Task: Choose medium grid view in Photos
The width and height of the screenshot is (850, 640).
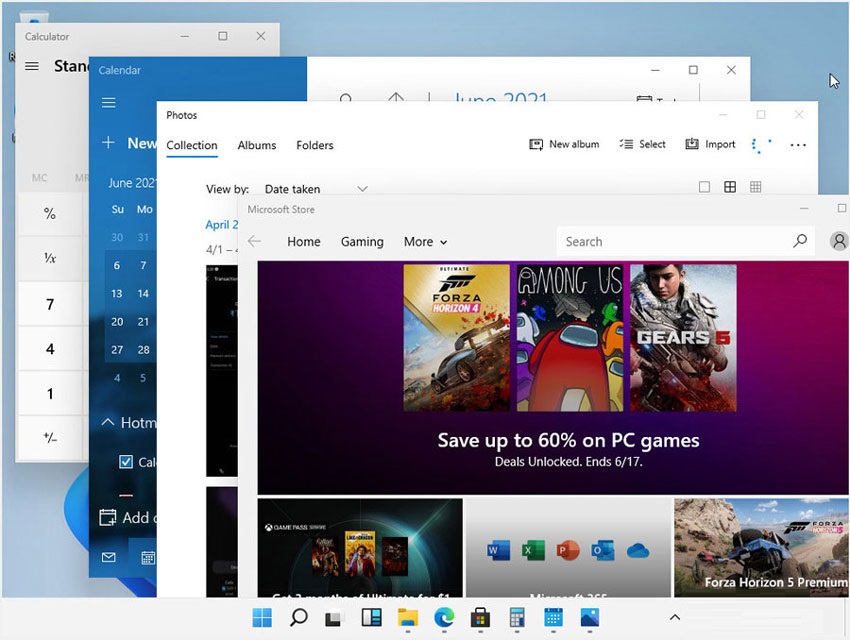Action: click(x=730, y=187)
